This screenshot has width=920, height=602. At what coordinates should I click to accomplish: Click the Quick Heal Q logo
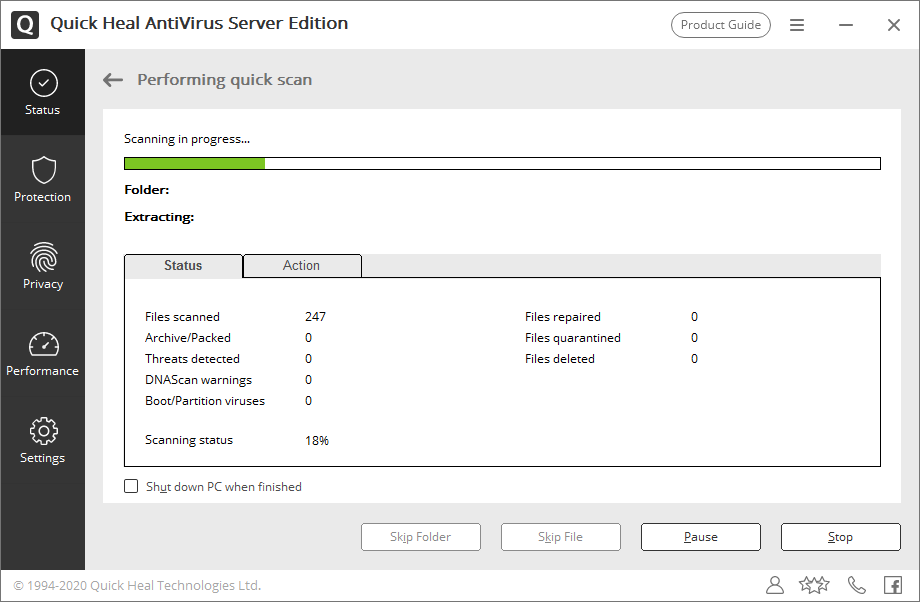(x=25, y=25)
